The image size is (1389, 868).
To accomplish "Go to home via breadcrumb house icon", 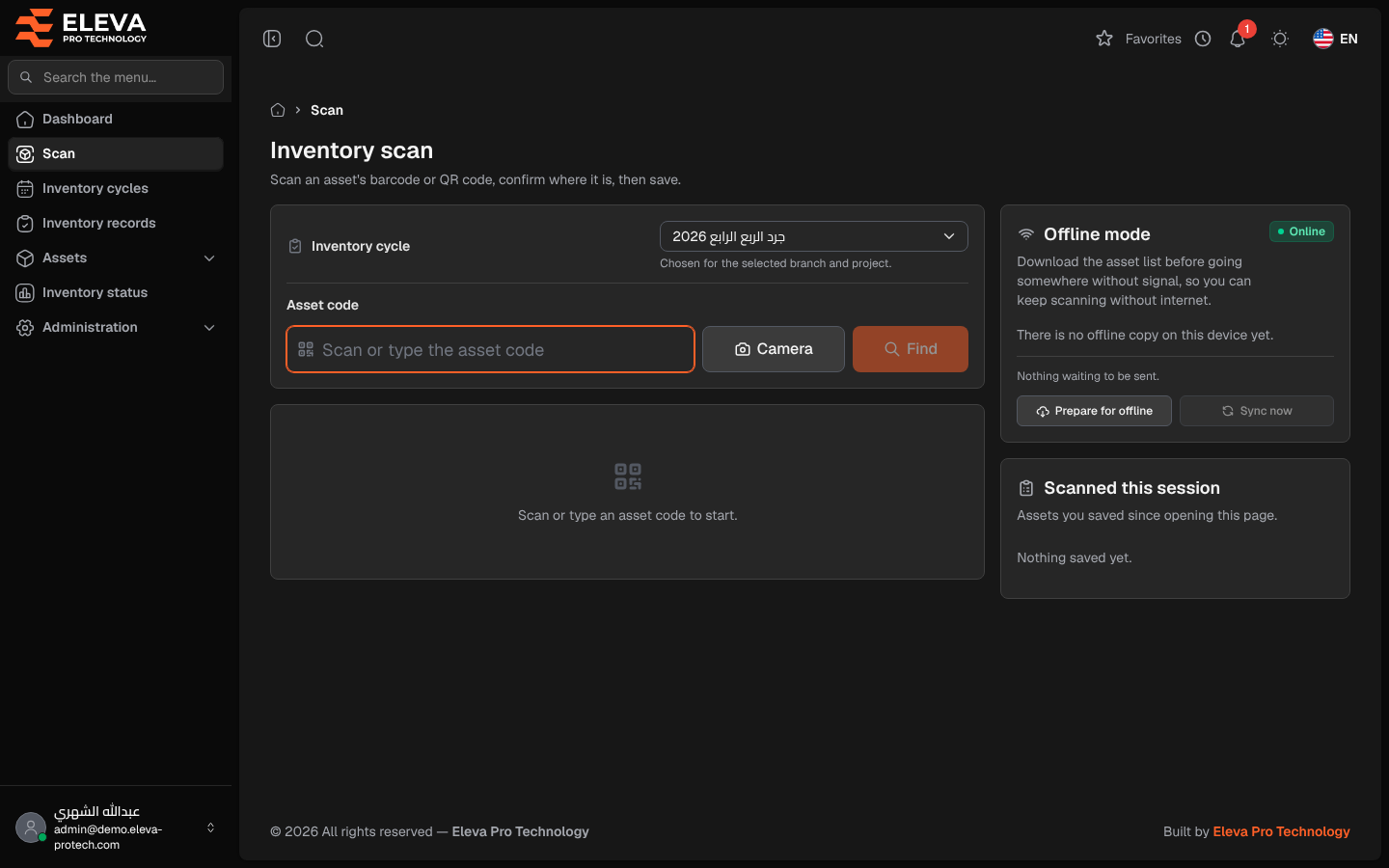I will 278,110.
